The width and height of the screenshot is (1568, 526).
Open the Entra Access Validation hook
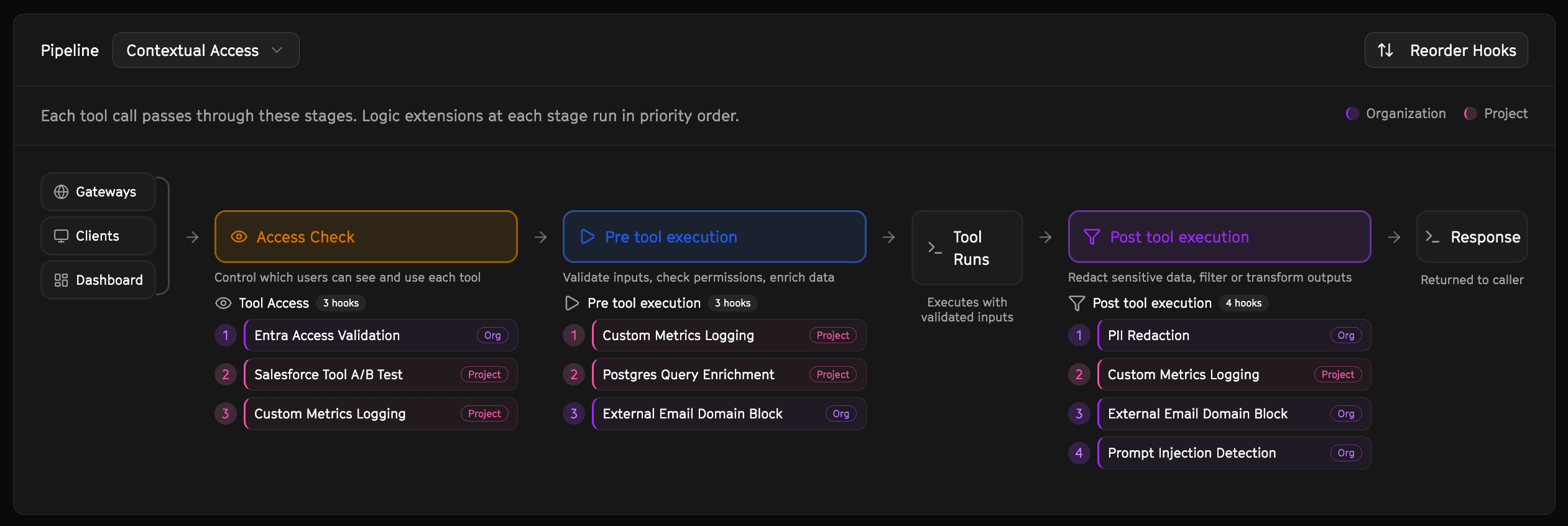click(380, 336)
